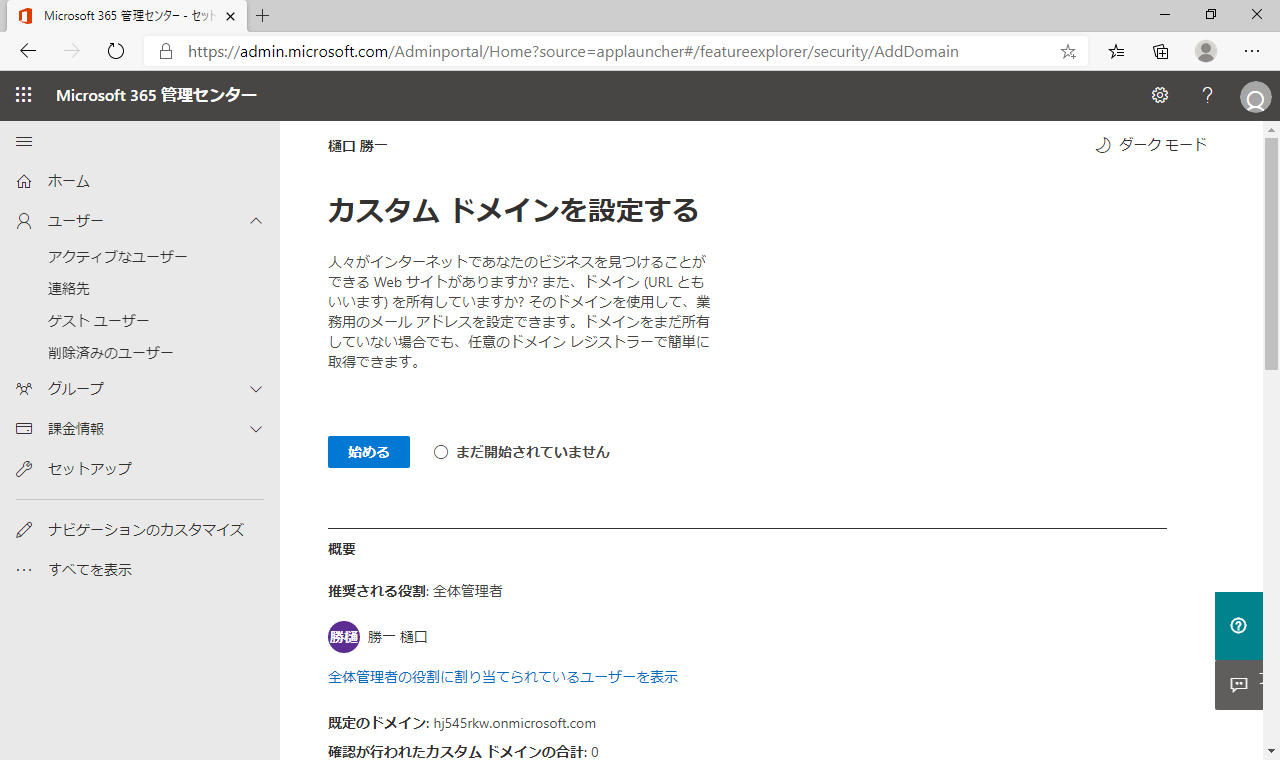This screenshot has width=1280, height=760.
Task: Open browser settings and more menu
Action: [1252, 51]
